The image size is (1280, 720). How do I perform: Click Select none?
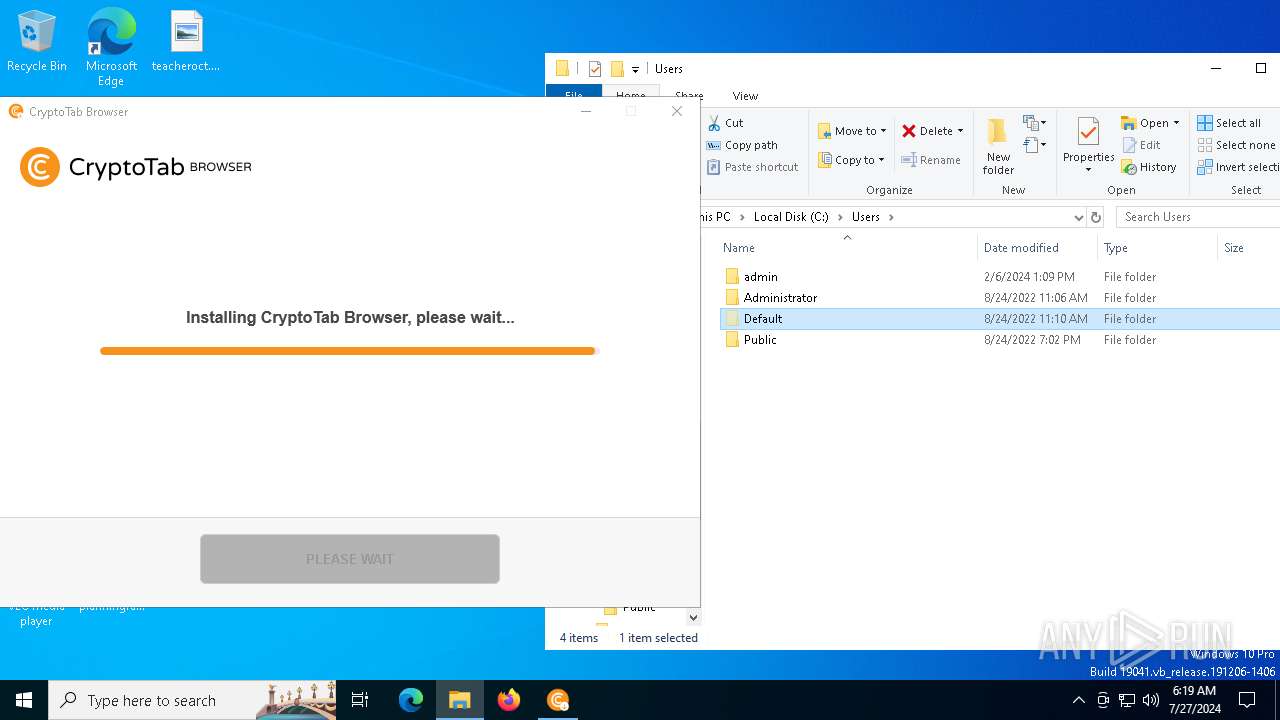[x=1236, y=145]
